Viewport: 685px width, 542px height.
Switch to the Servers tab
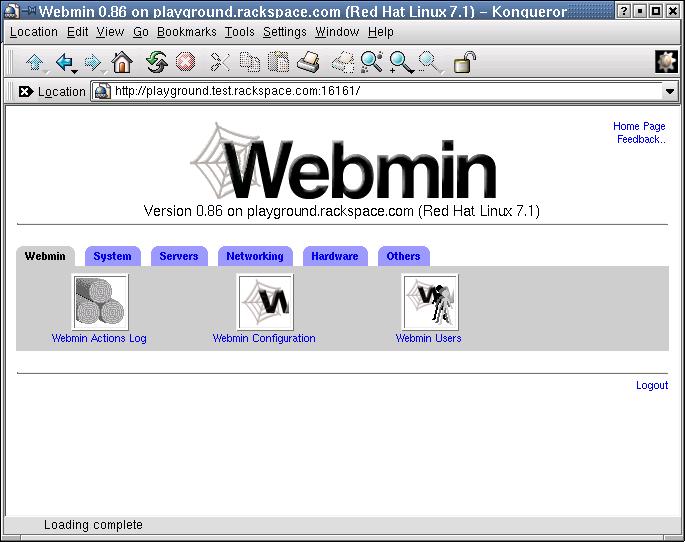(179, 256)
